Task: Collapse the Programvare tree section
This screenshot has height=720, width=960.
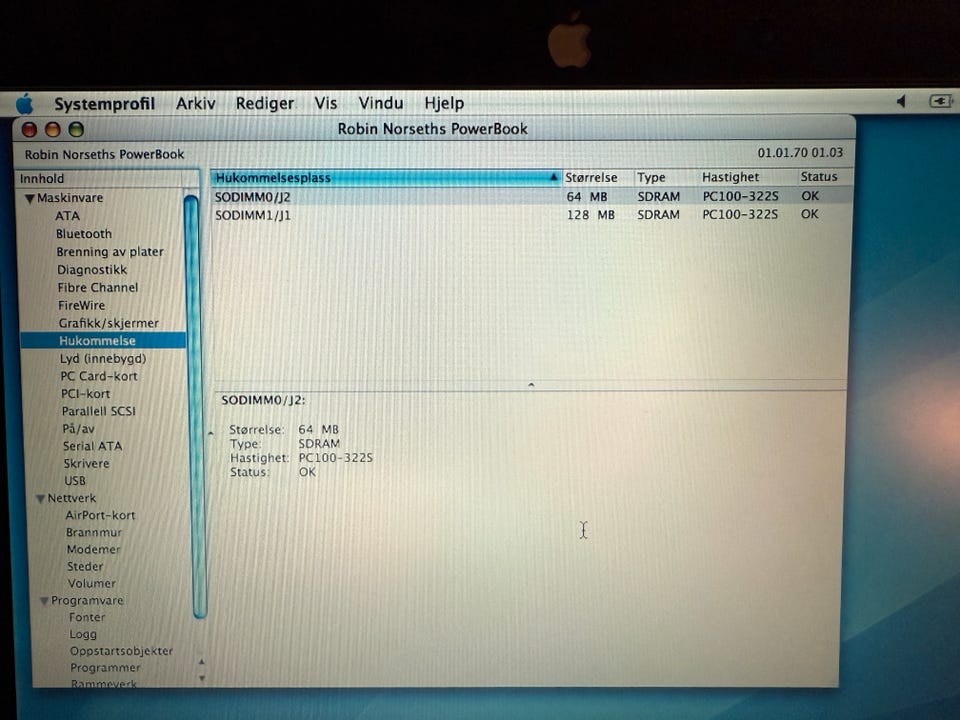Action: [x=44, y=601]
